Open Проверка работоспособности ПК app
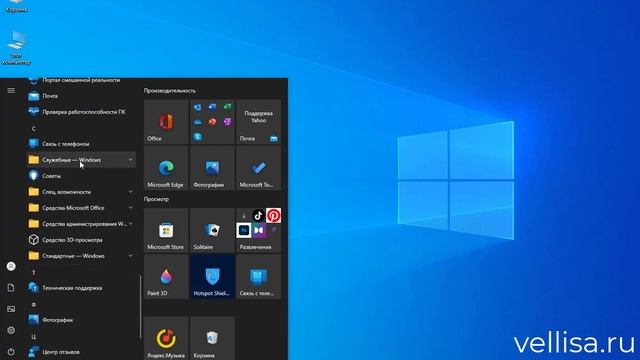 tap(81, 112)
